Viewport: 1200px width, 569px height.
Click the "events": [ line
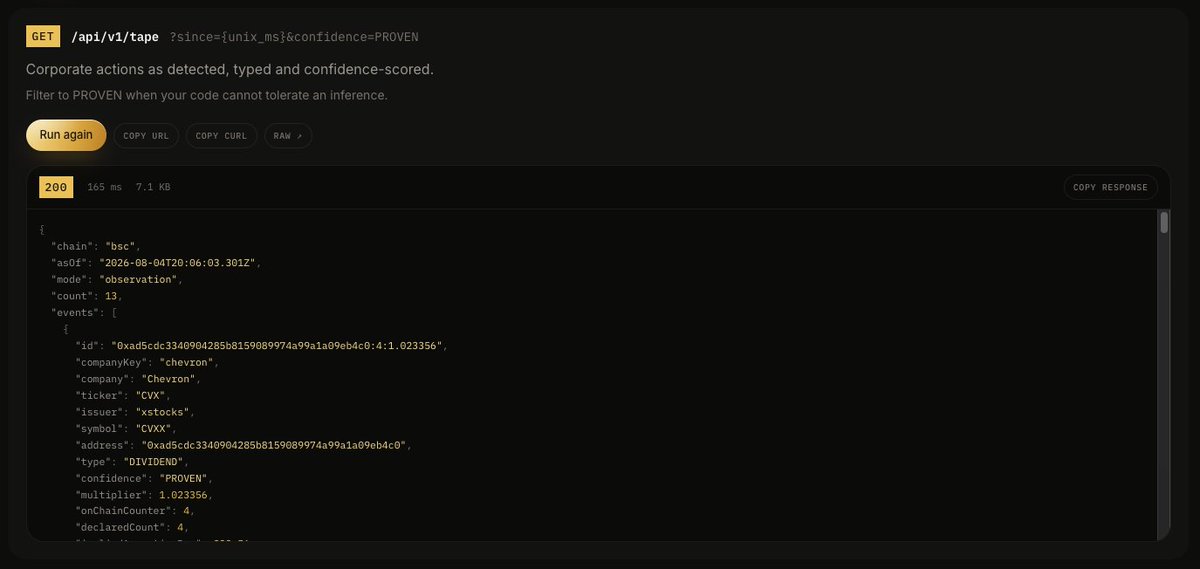tap(84, 312)
